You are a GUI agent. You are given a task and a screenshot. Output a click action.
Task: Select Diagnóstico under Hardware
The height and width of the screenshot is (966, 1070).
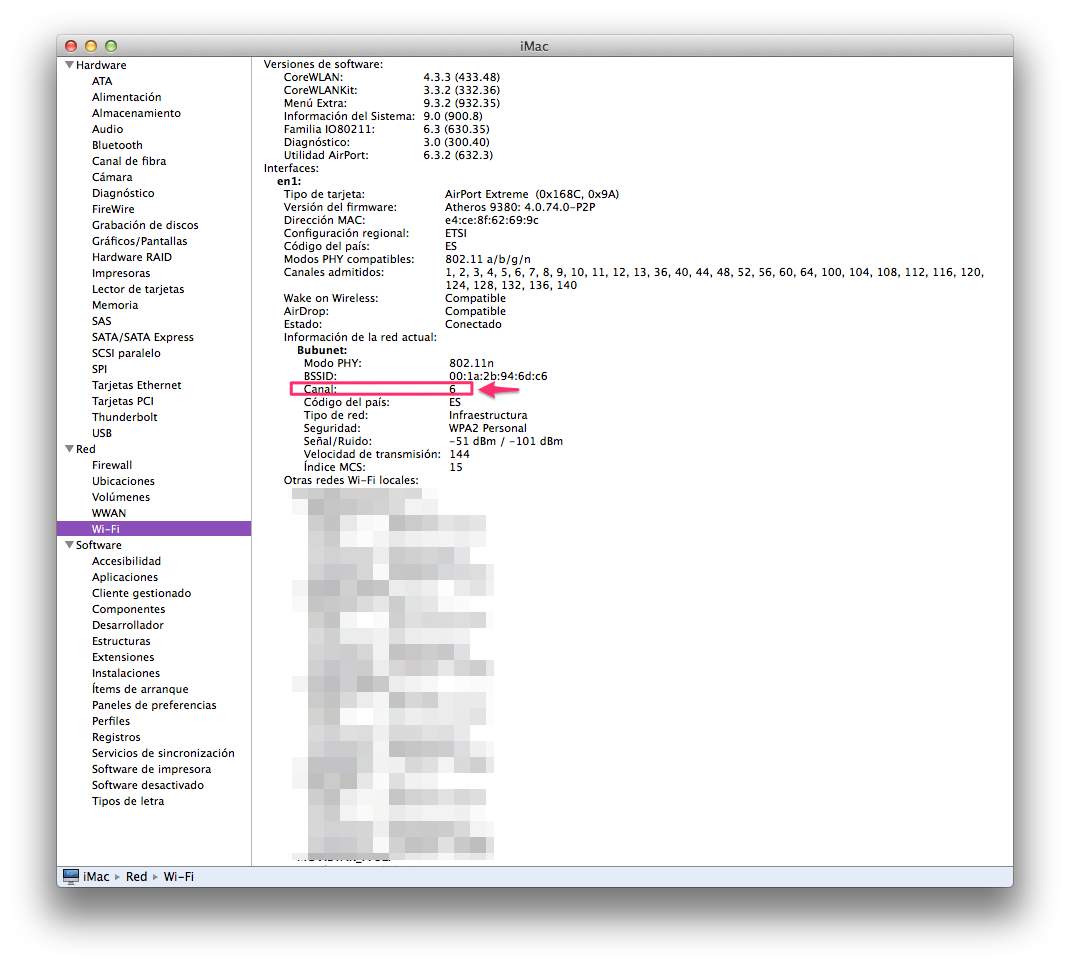[x=123, y=193]
